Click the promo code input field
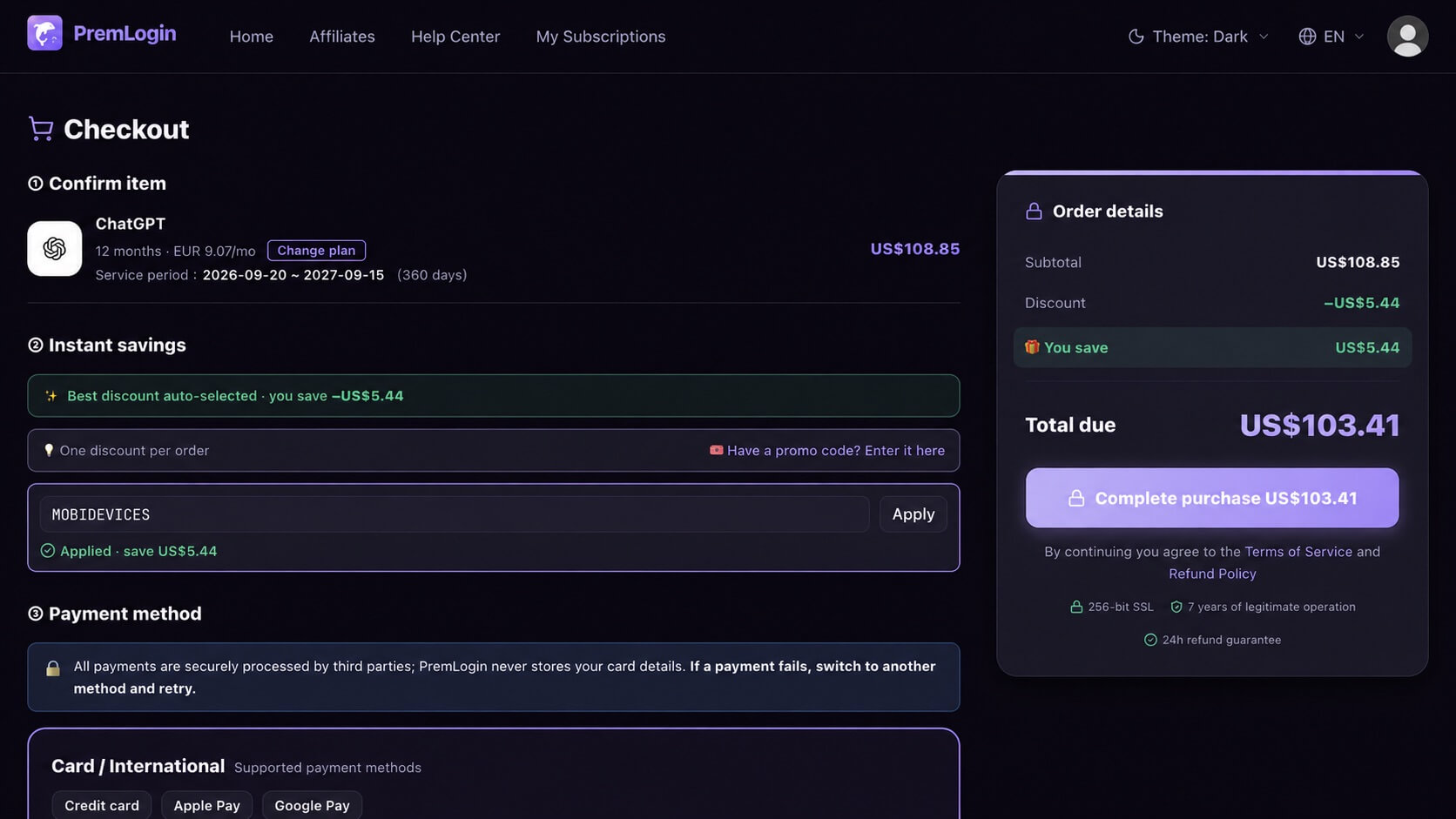 tap(455, 514)
